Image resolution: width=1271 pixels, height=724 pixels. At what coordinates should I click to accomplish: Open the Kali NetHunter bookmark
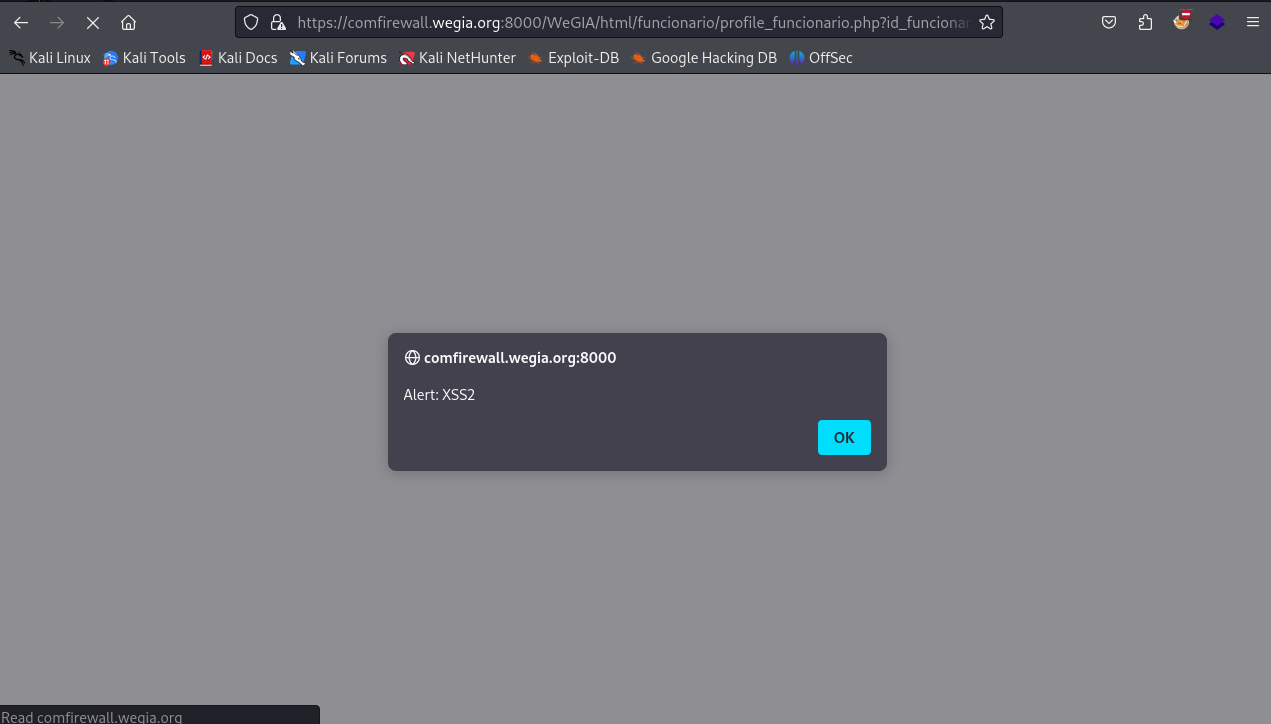point(457,58)
